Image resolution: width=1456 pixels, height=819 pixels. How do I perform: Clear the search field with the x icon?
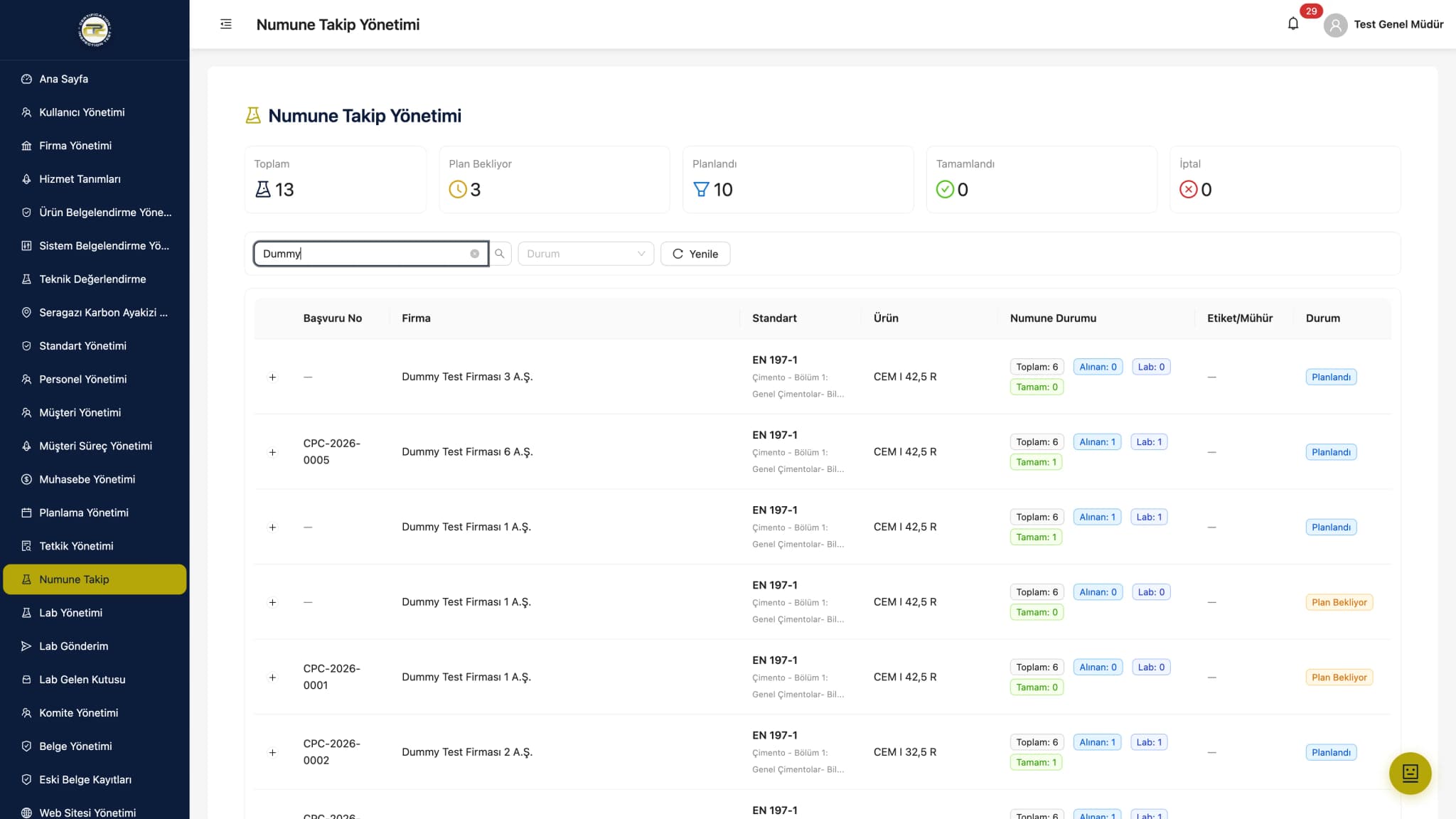pyautogui.click(x=474, y=254)
